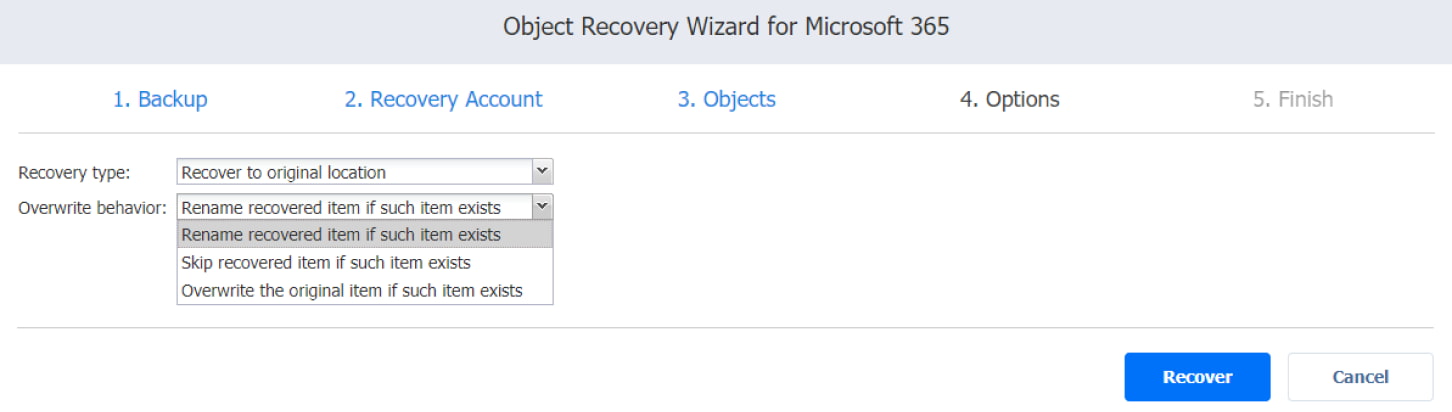Screen dimensions: 1452x412
Task: Collapse the Overwrite behavior dropdown arrow
Action: pos(542,207)
